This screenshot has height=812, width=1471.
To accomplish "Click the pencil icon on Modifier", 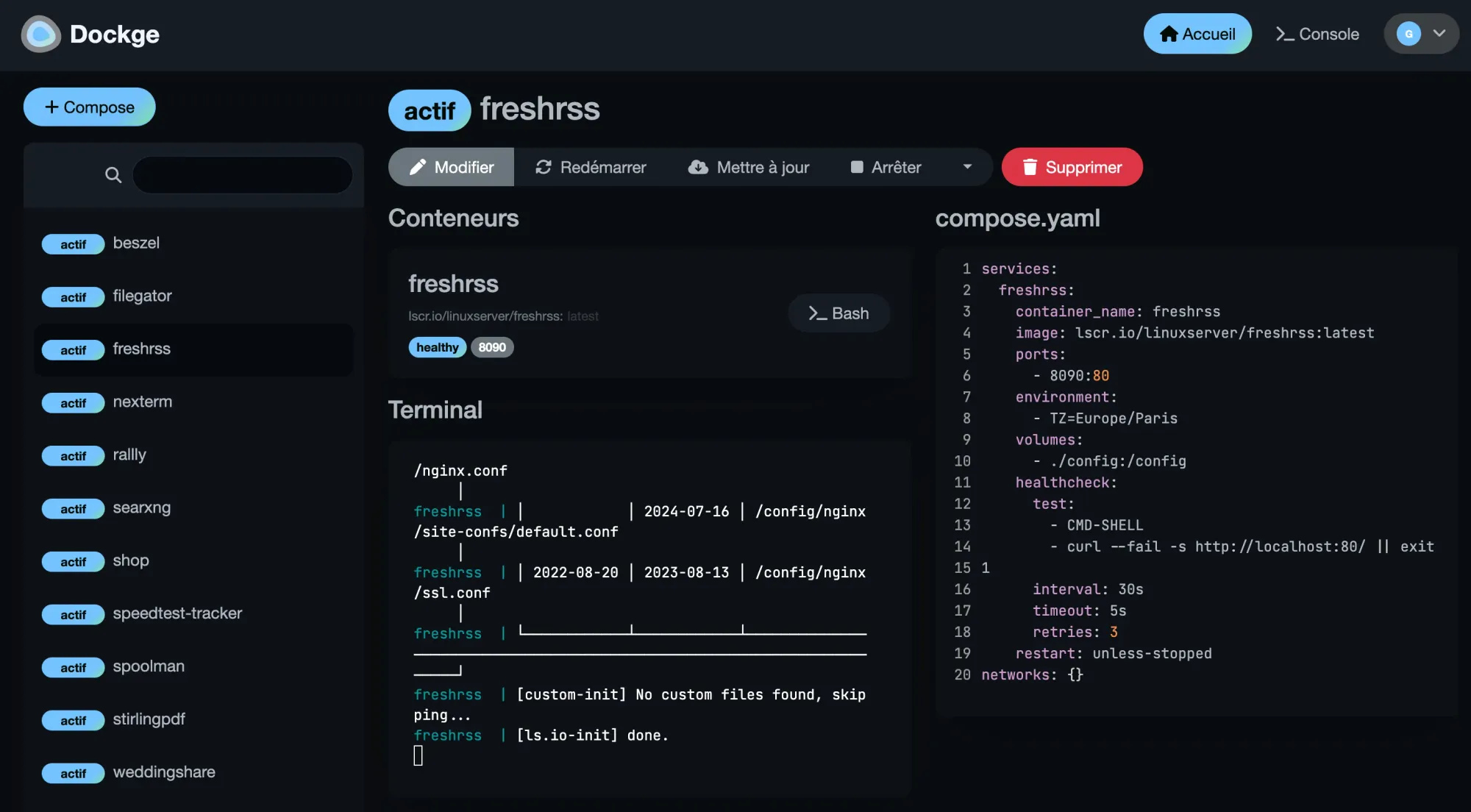I will [x=417, y=167].
